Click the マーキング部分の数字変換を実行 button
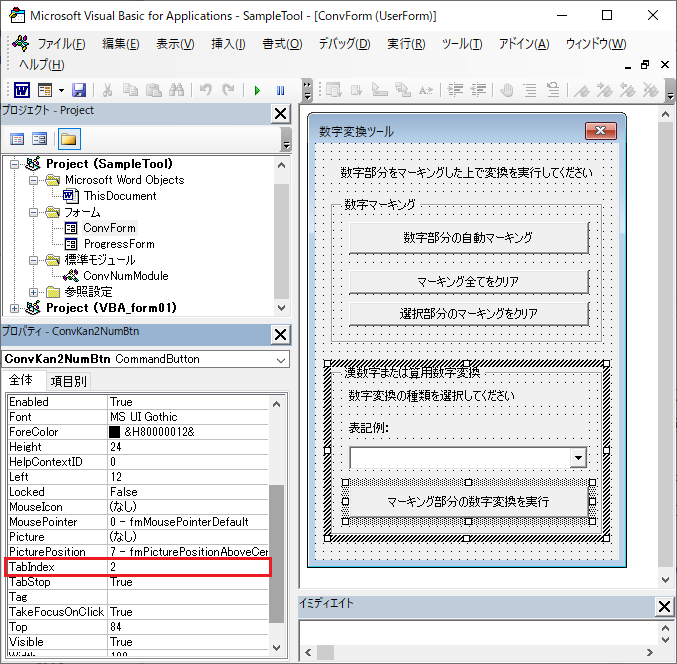 [469, 502]
